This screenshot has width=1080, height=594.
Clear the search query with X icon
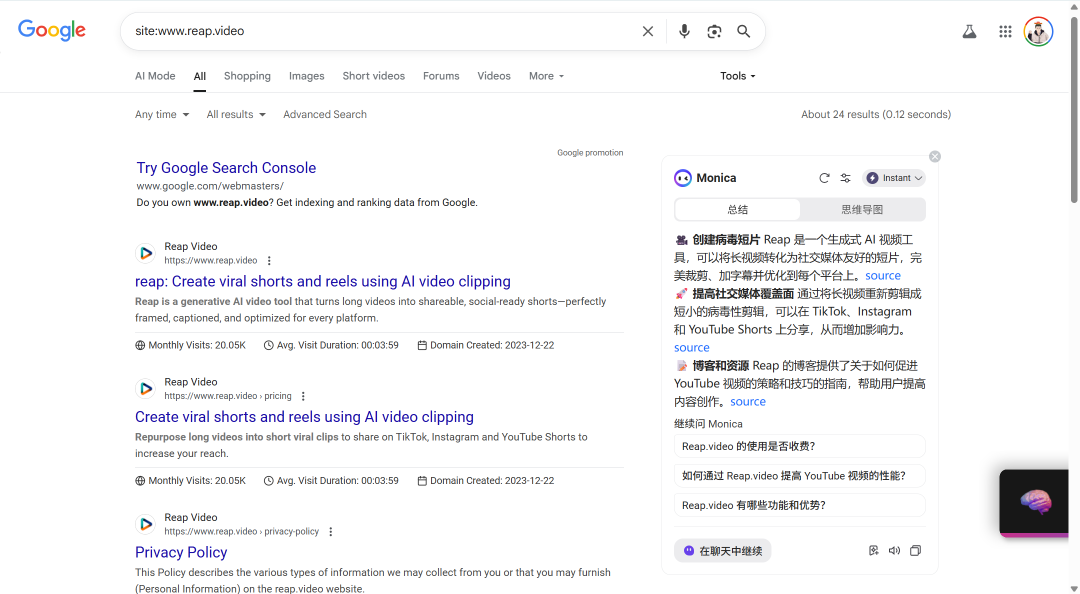[x=647, y=31]
